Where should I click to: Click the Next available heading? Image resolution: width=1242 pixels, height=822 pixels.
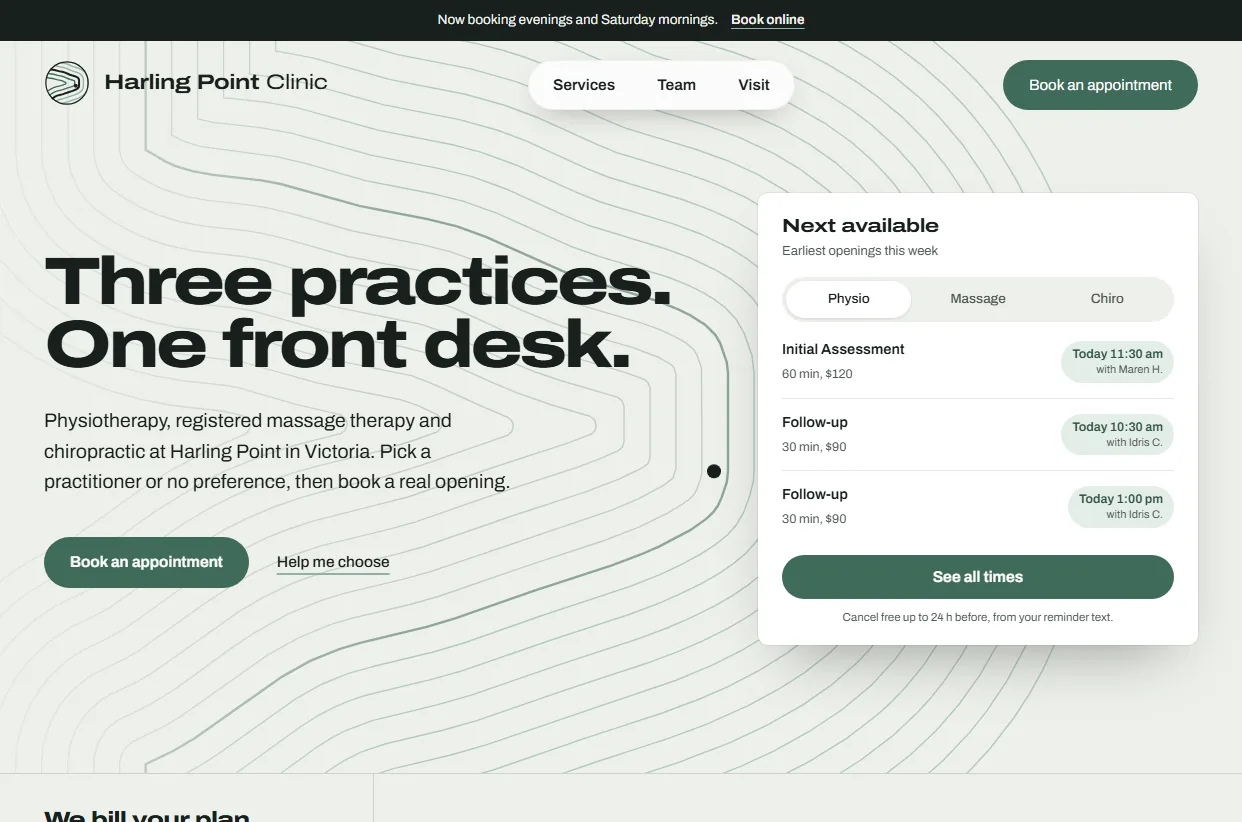coord(860,225)
